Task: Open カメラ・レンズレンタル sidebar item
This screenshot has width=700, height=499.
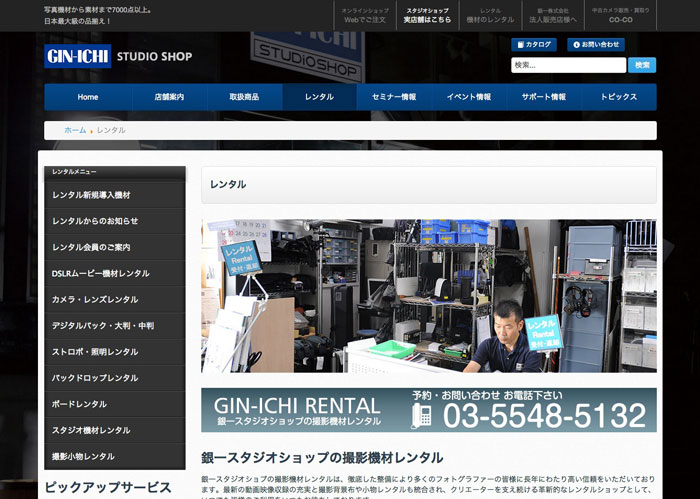Action: click(x=115, y=299)
